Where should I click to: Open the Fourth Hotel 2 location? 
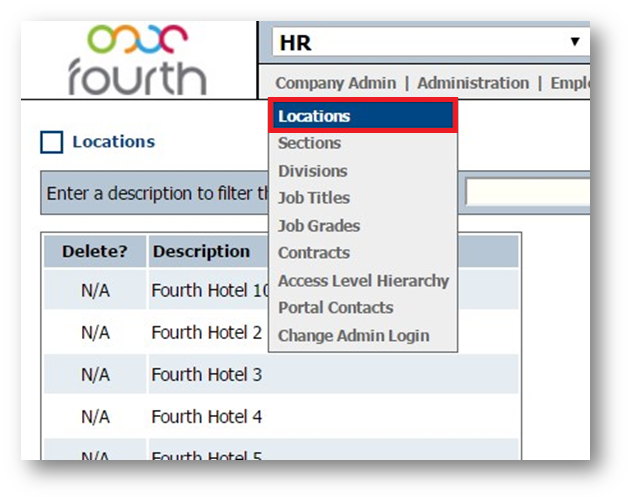click(x=206, y=333)
